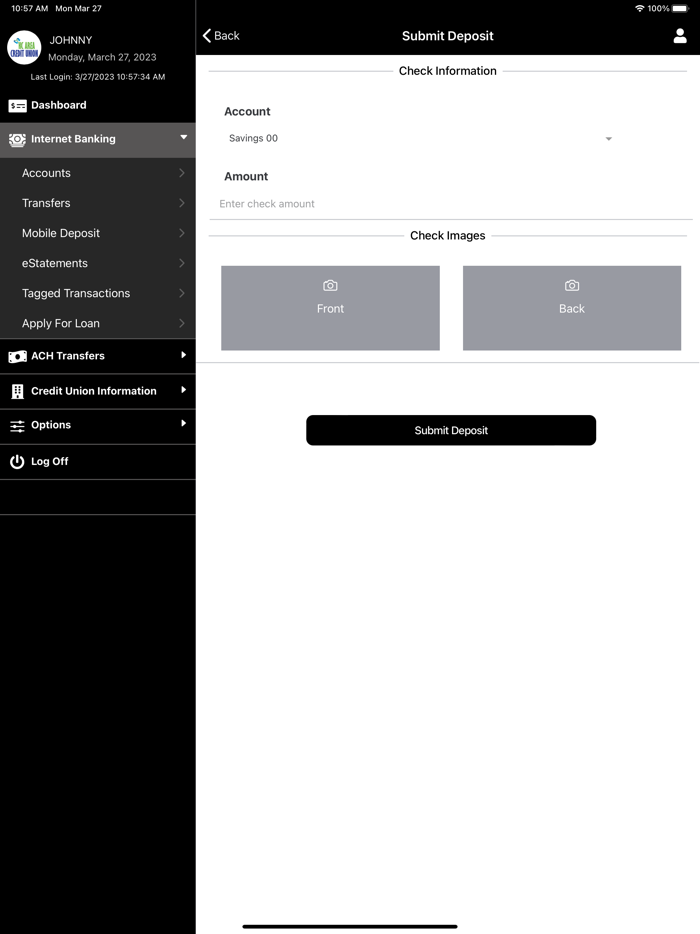Click the 10:57 AM status bar time
Screen dimensions: 700x934
pos(29,8)
